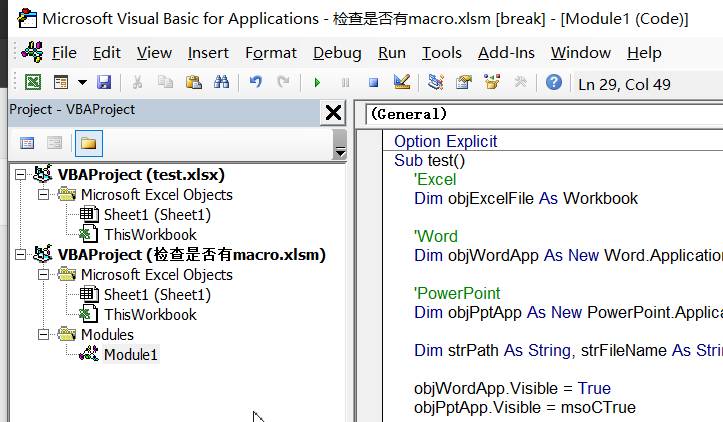Open the View menu
The image size is (723, 422).
pyautogui.click(x=154, y=53)
